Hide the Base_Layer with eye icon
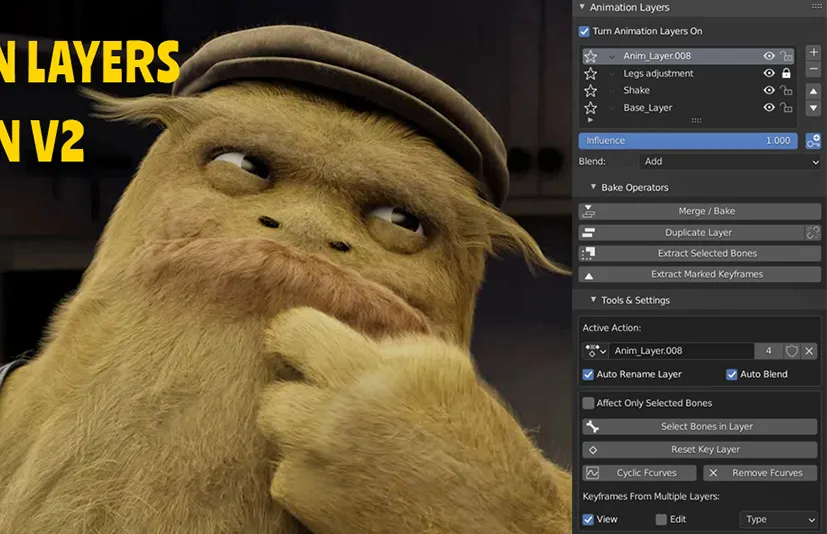Image resolution: width=827 pixels, height=534 pixels. [x=769, y=108]
